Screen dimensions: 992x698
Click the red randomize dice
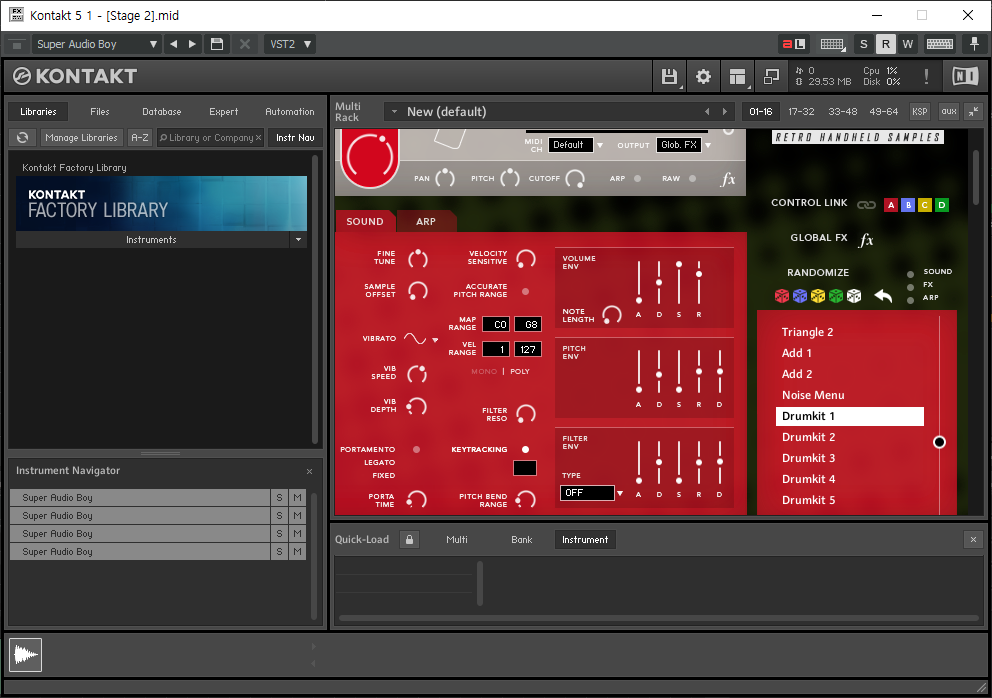pyautogui.click(x=782, y=296)
